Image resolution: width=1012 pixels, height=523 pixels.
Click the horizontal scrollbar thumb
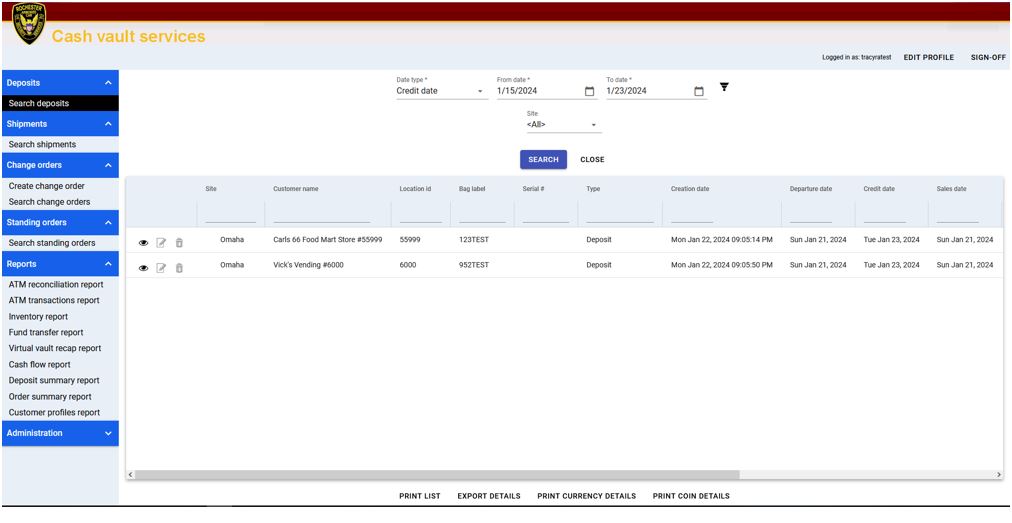[437, 475]
